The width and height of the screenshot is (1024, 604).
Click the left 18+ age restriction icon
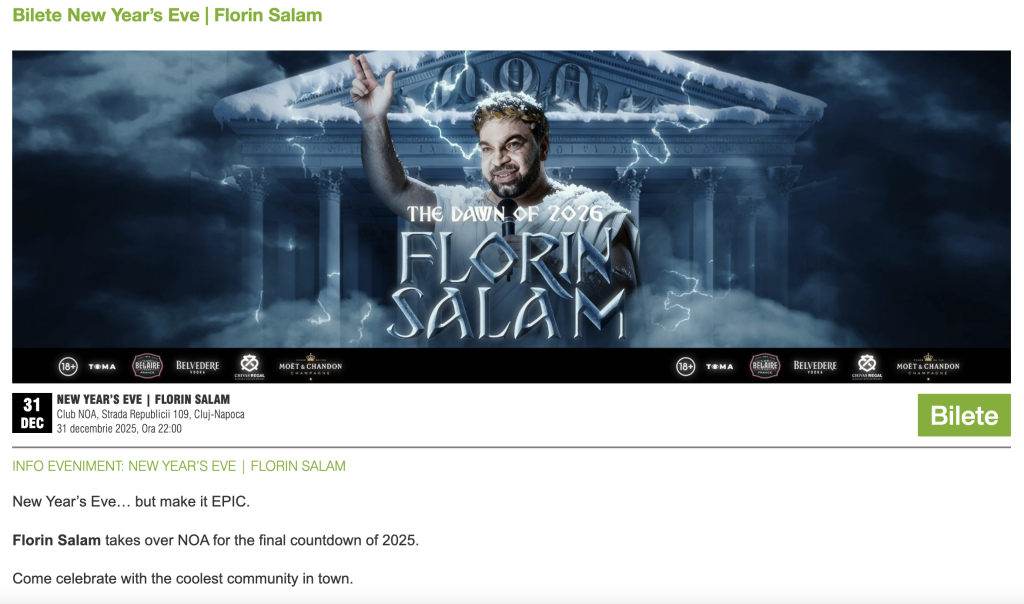tap(68, 366)
